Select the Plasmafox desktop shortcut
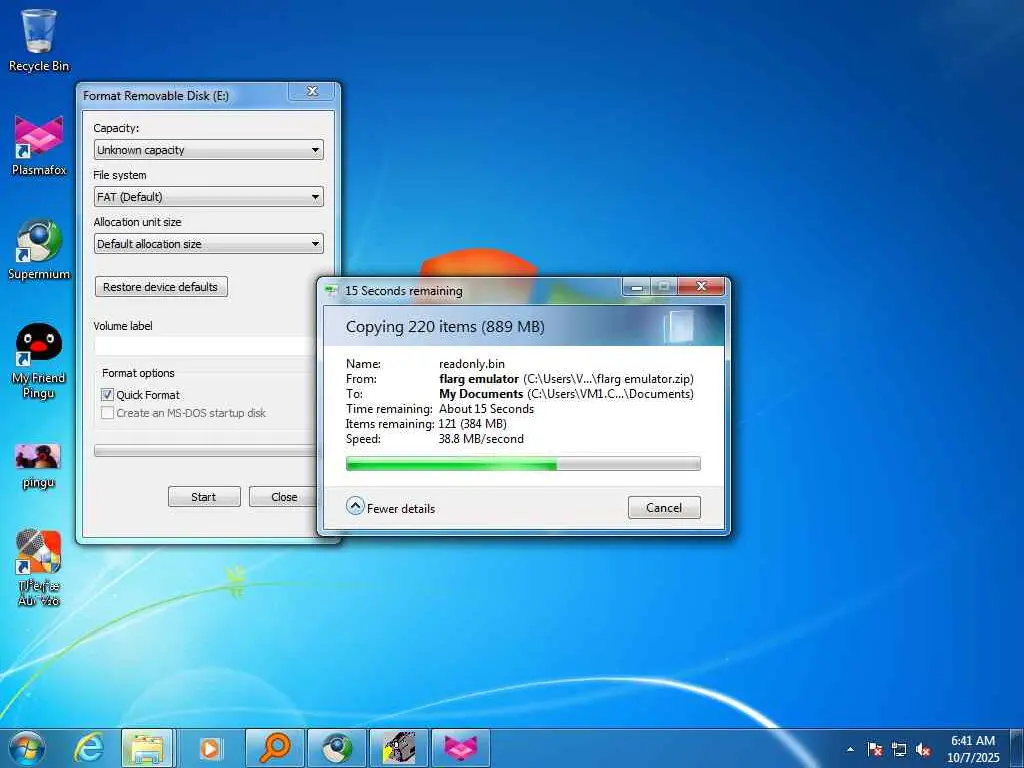1024x768 pixels. [x=39, y=145]
